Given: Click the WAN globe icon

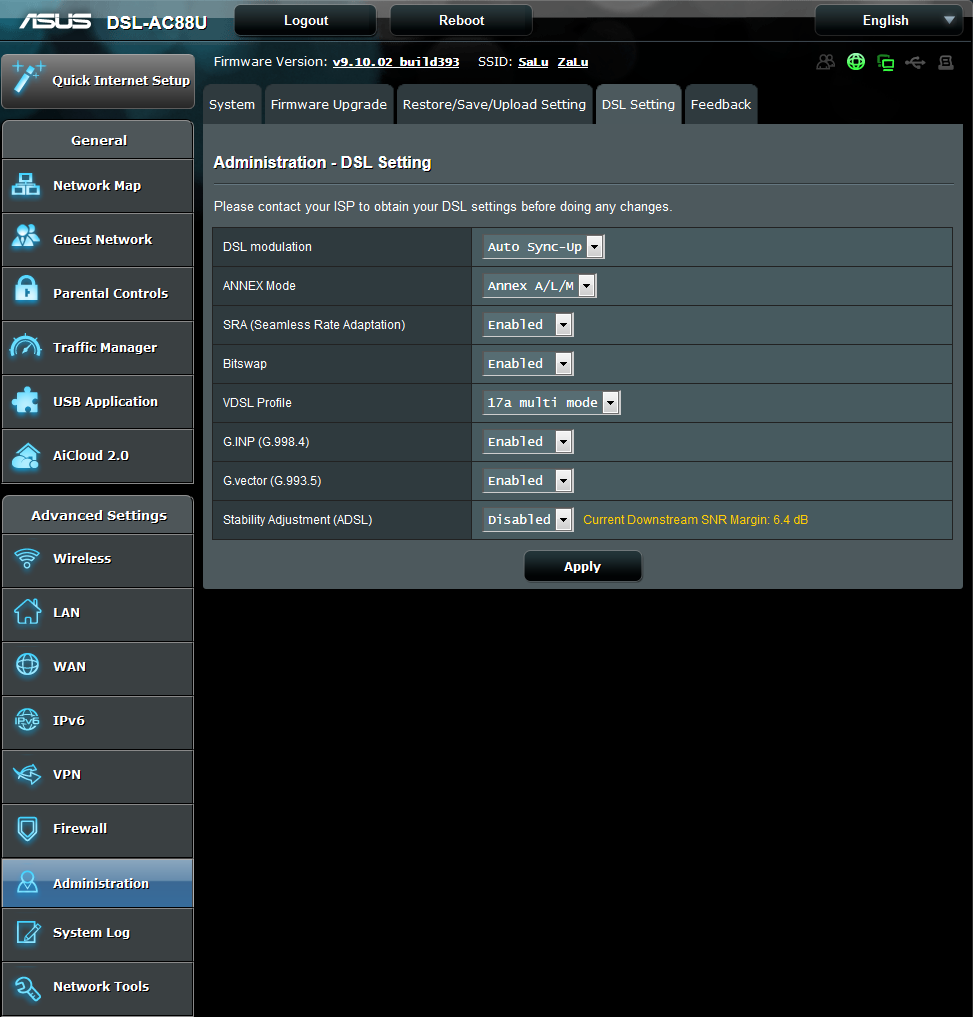Looking at the screenshot, I should [x=27, y=664].
